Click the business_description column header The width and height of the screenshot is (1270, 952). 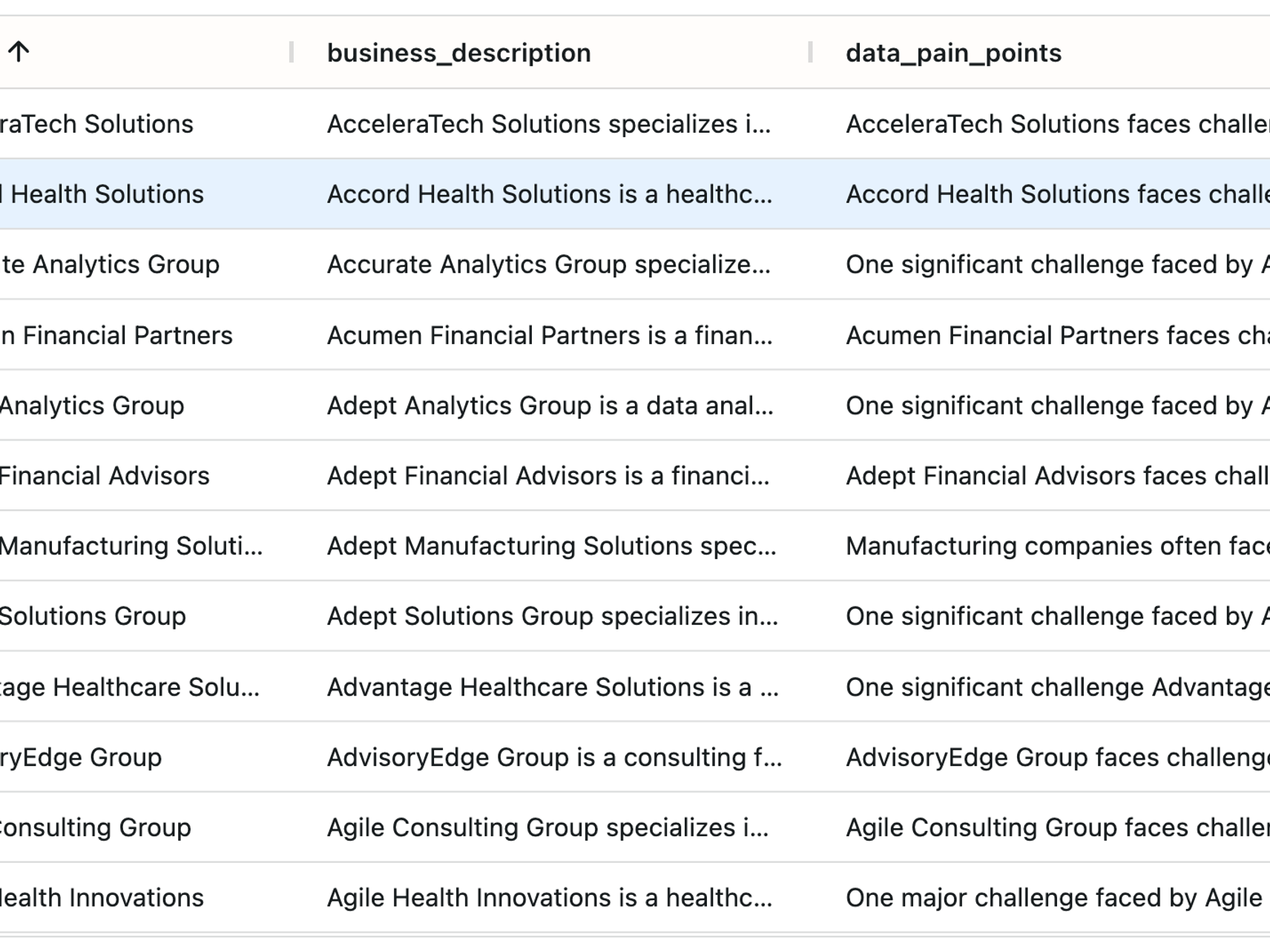(x=458, y=53)
